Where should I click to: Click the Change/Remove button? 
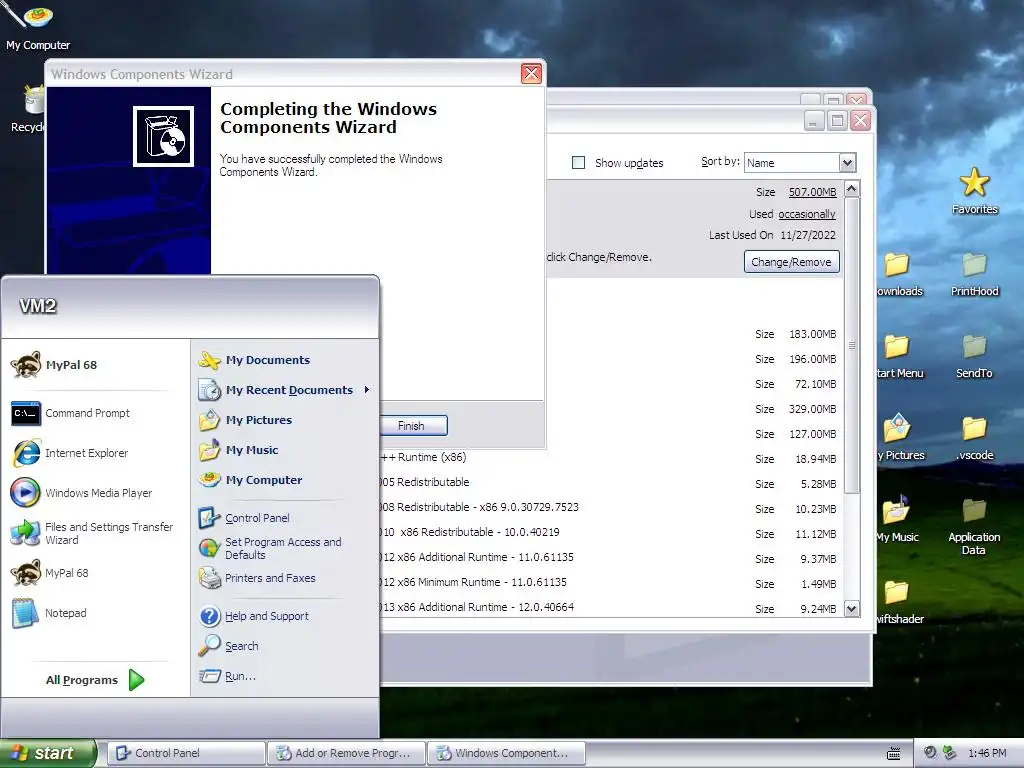pos(792,262)
